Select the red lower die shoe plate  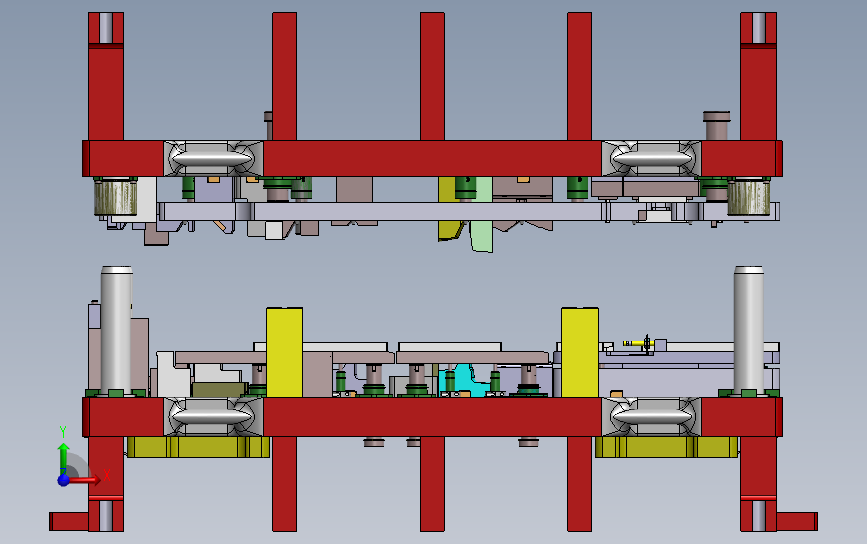point(432,417)
